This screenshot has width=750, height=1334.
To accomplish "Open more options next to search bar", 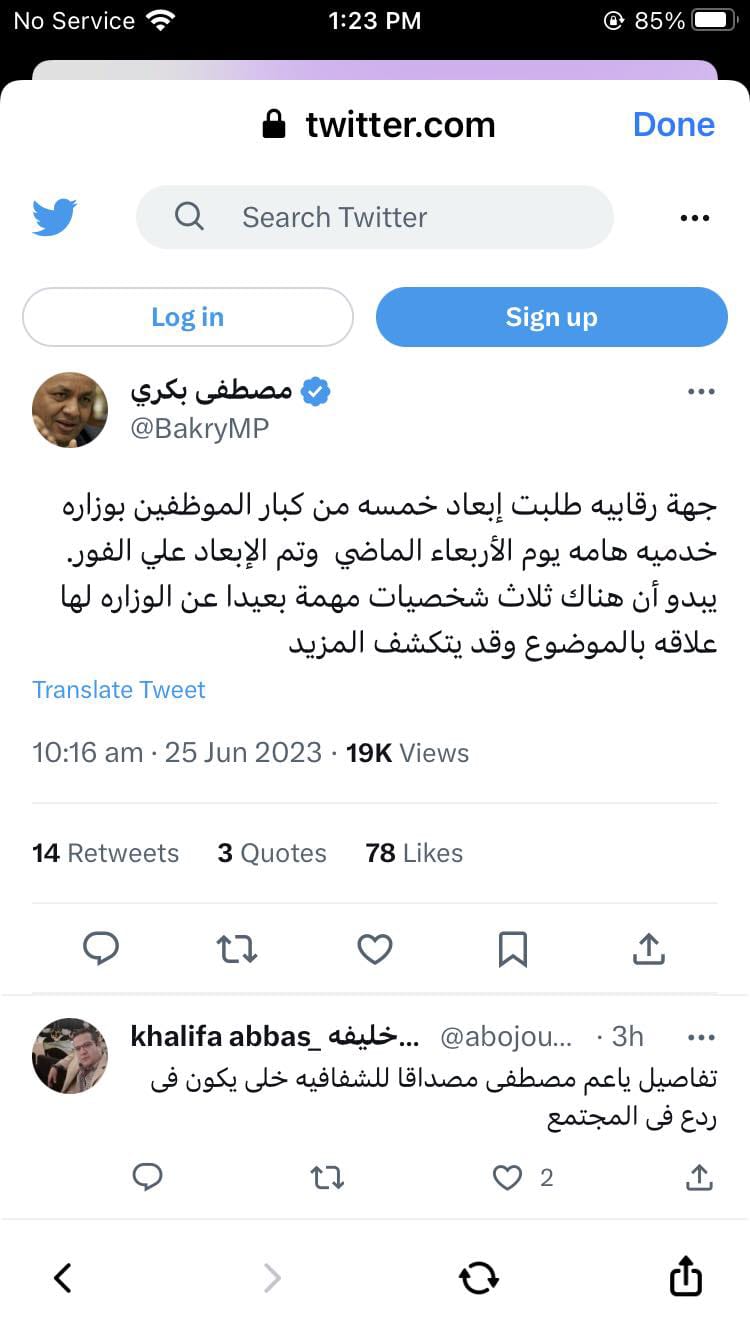I will [694, 218].
